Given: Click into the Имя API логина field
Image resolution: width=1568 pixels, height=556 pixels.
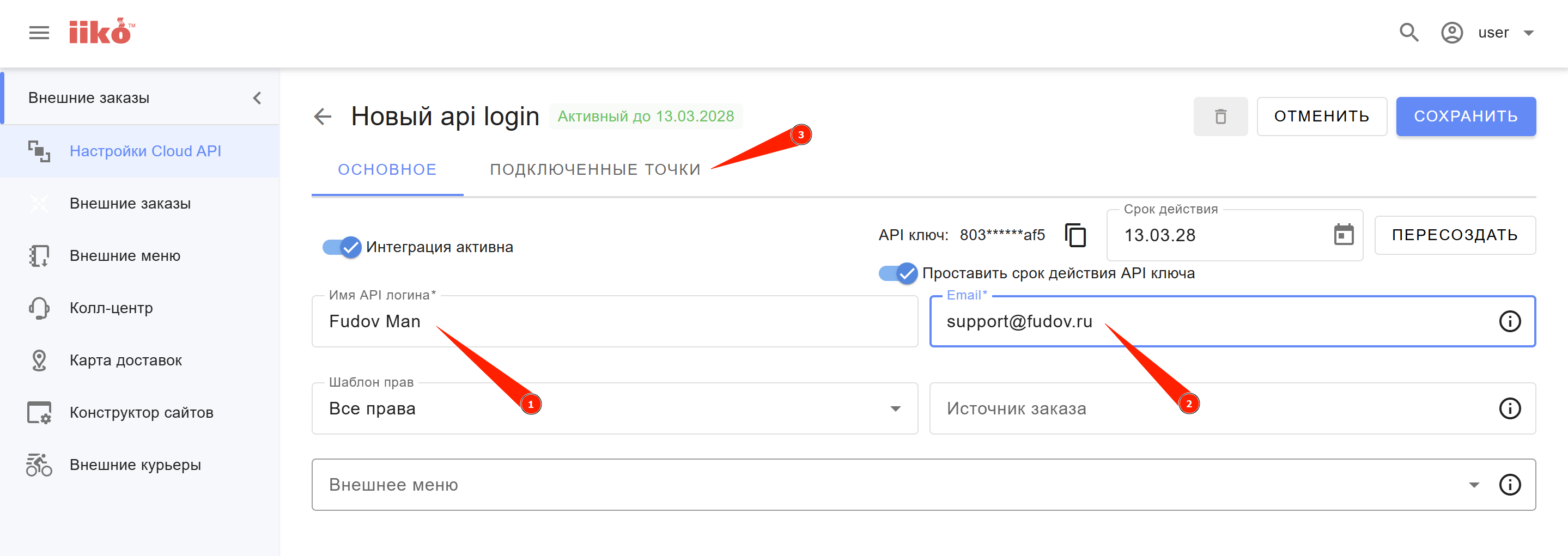Looking at the screenshot, I should tap(613, 322).
